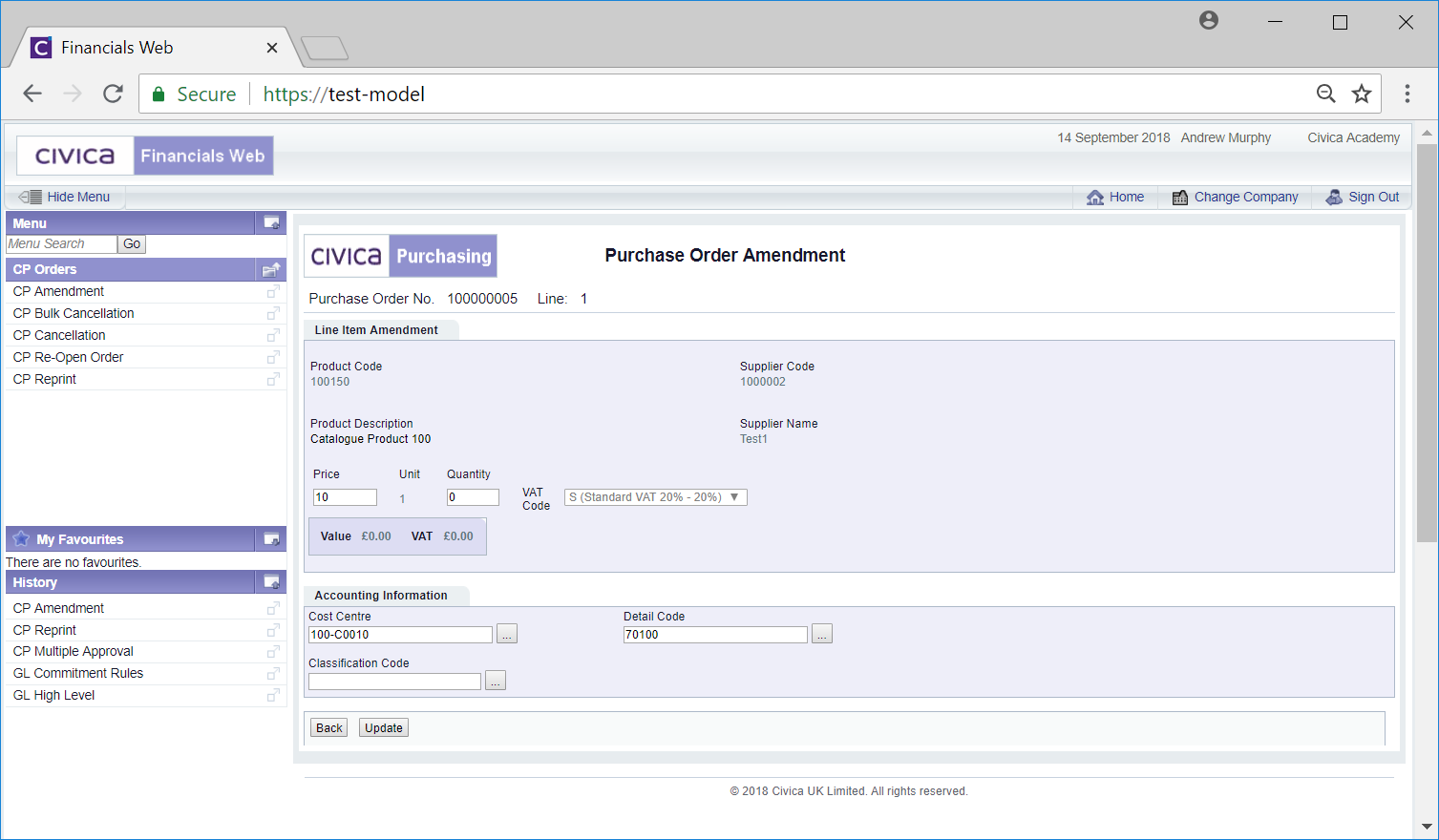Click the Menu Search input box
Viewport: 1439px width, 840px height.
[61, 244]
